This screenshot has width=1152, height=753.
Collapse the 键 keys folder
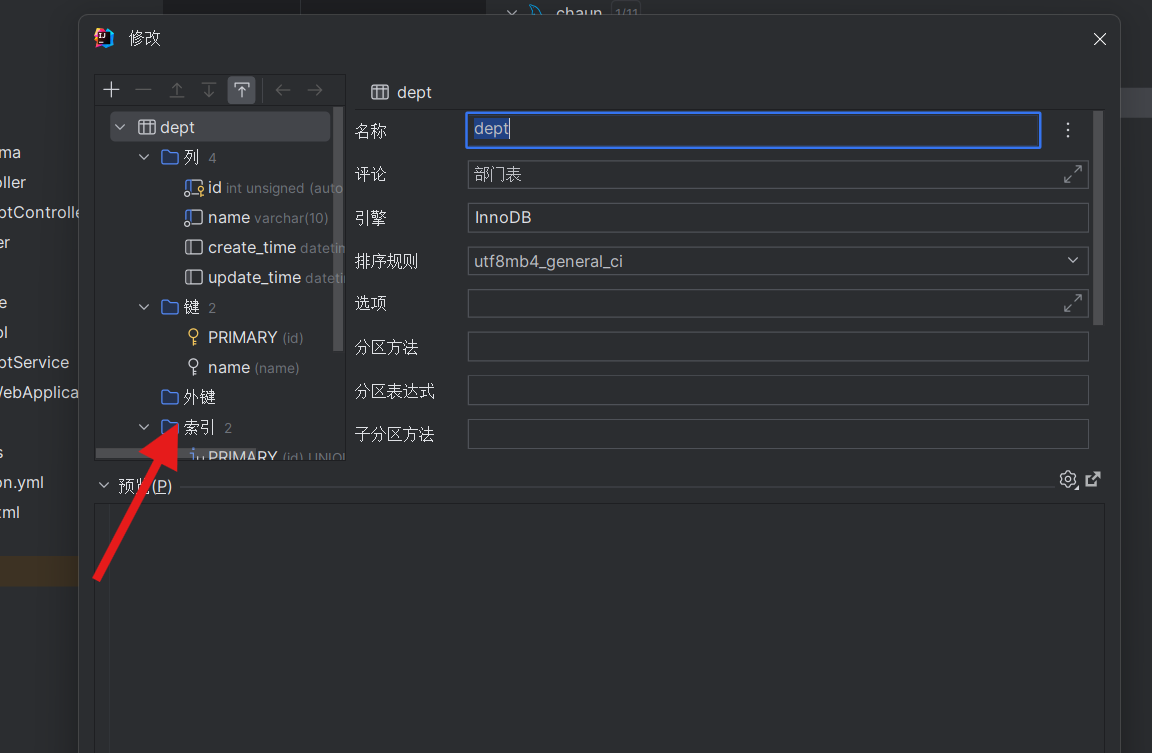click(x=145, y=307)
